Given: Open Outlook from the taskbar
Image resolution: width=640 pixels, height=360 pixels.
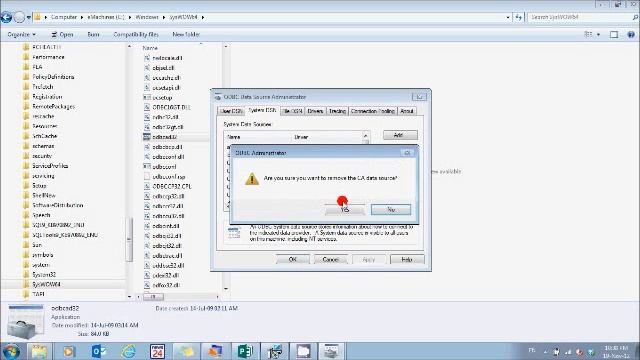Looking at the screenshot, I should coord(99,351).
